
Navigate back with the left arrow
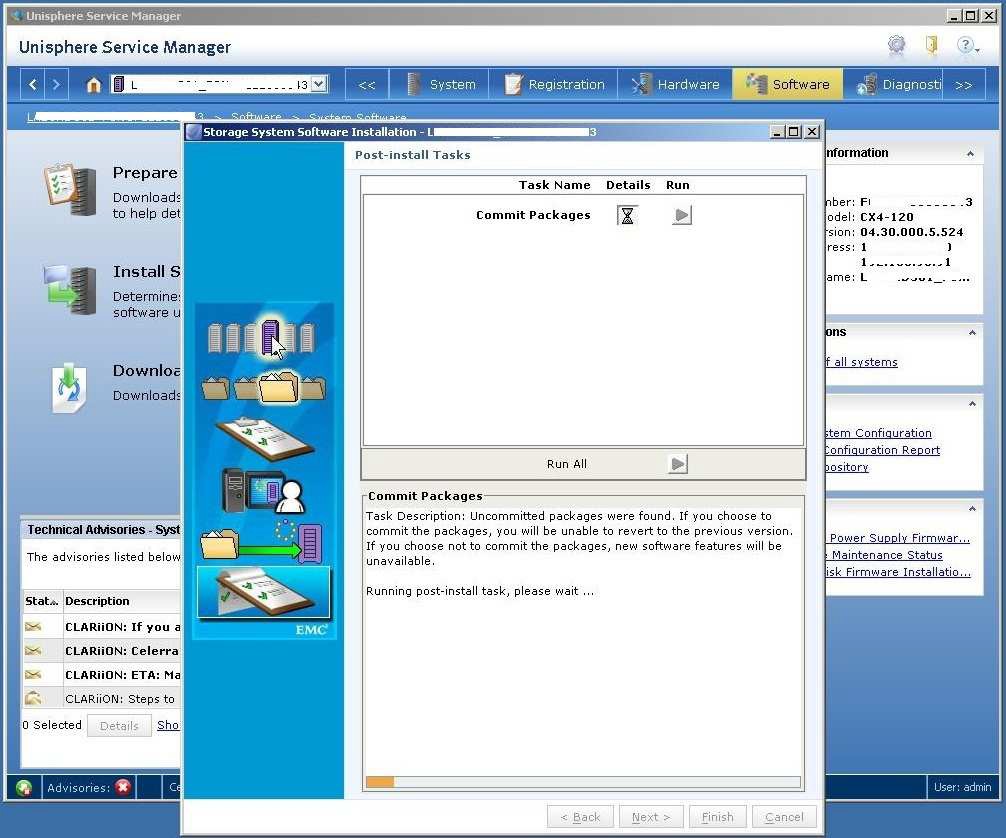point(33,84)
